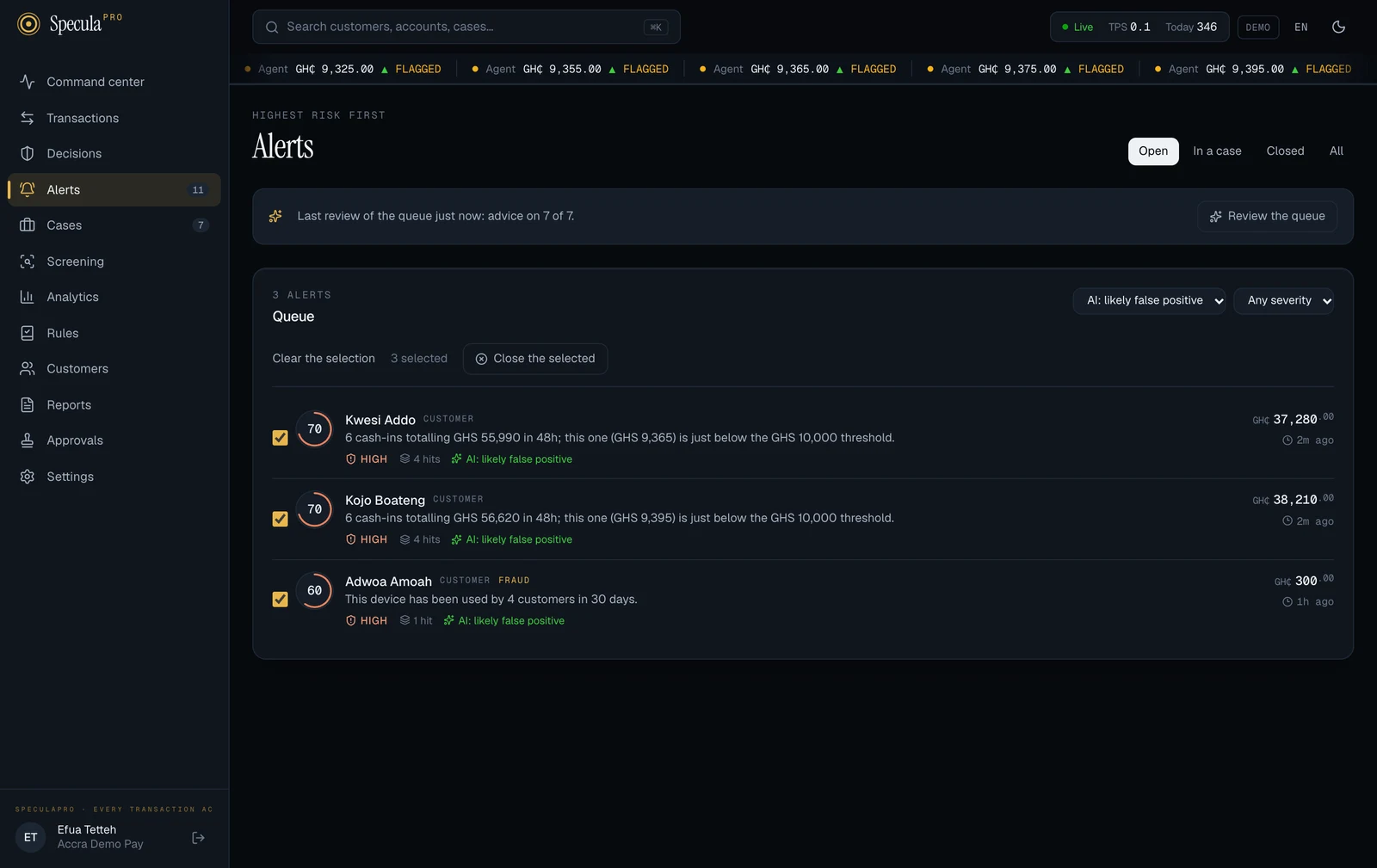Click the sparkle icon in review banner
1377x868 pixels.
click(275, 216)
